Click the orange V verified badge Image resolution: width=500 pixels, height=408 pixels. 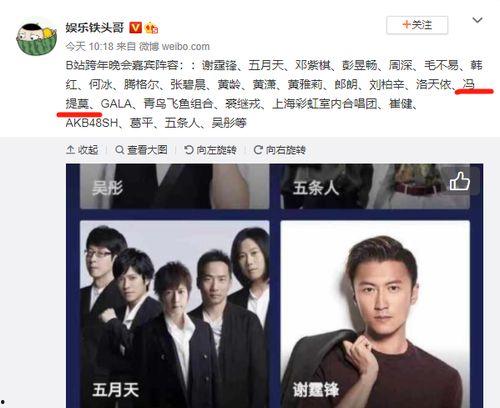pos(136,27)
